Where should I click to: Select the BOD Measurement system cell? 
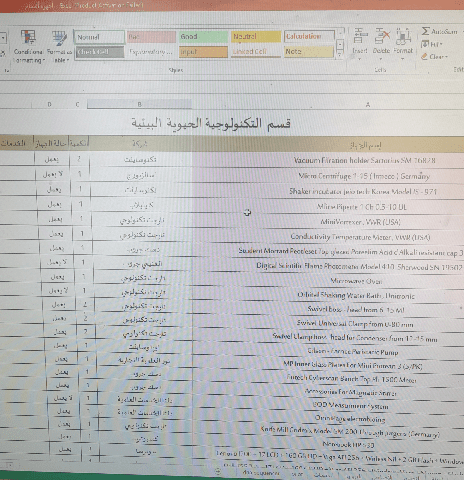pos(350,406)
